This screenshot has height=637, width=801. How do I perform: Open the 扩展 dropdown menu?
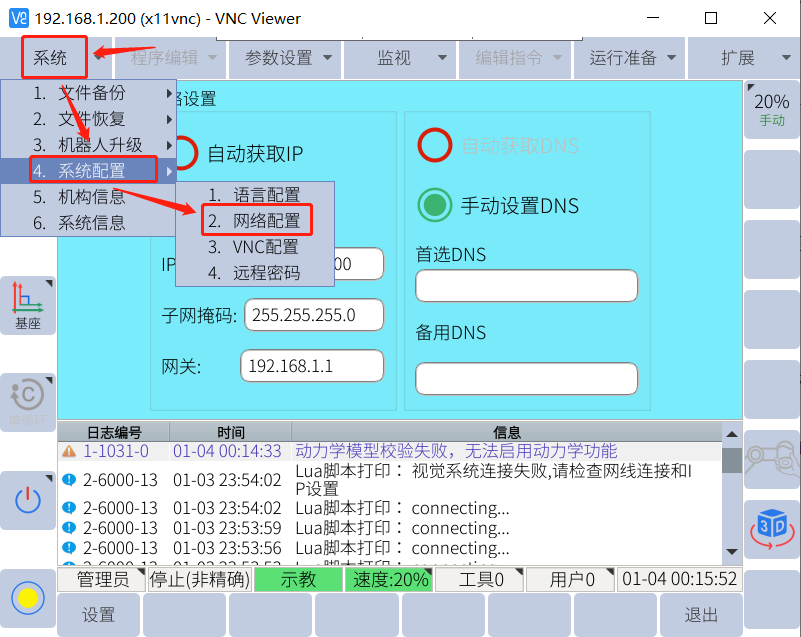point(747,58)
